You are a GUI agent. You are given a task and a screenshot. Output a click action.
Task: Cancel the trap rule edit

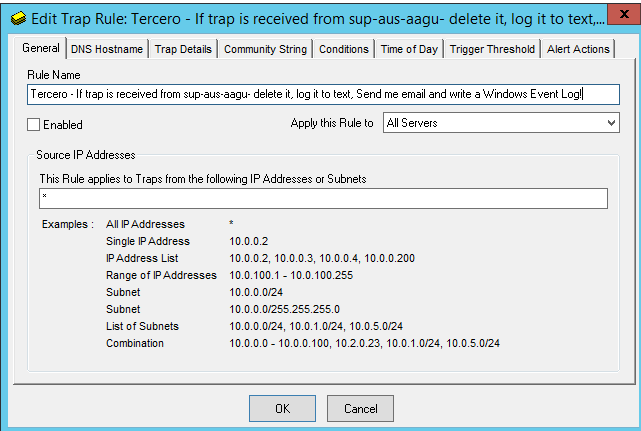coord(360,408)
